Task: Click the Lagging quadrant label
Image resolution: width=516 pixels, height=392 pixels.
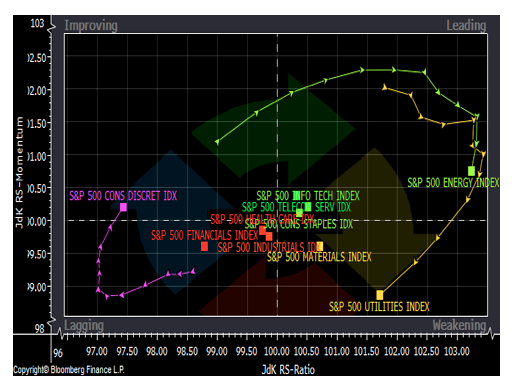Action: (x=84, y=325)
